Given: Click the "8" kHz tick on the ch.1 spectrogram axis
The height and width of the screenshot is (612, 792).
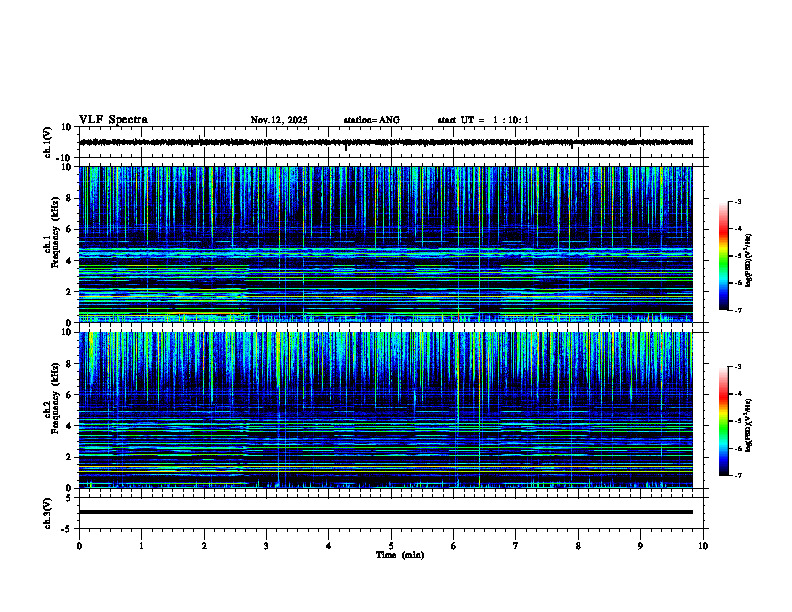Looking at the screenshot, I should pyautogui.click(x=69, y=198).
